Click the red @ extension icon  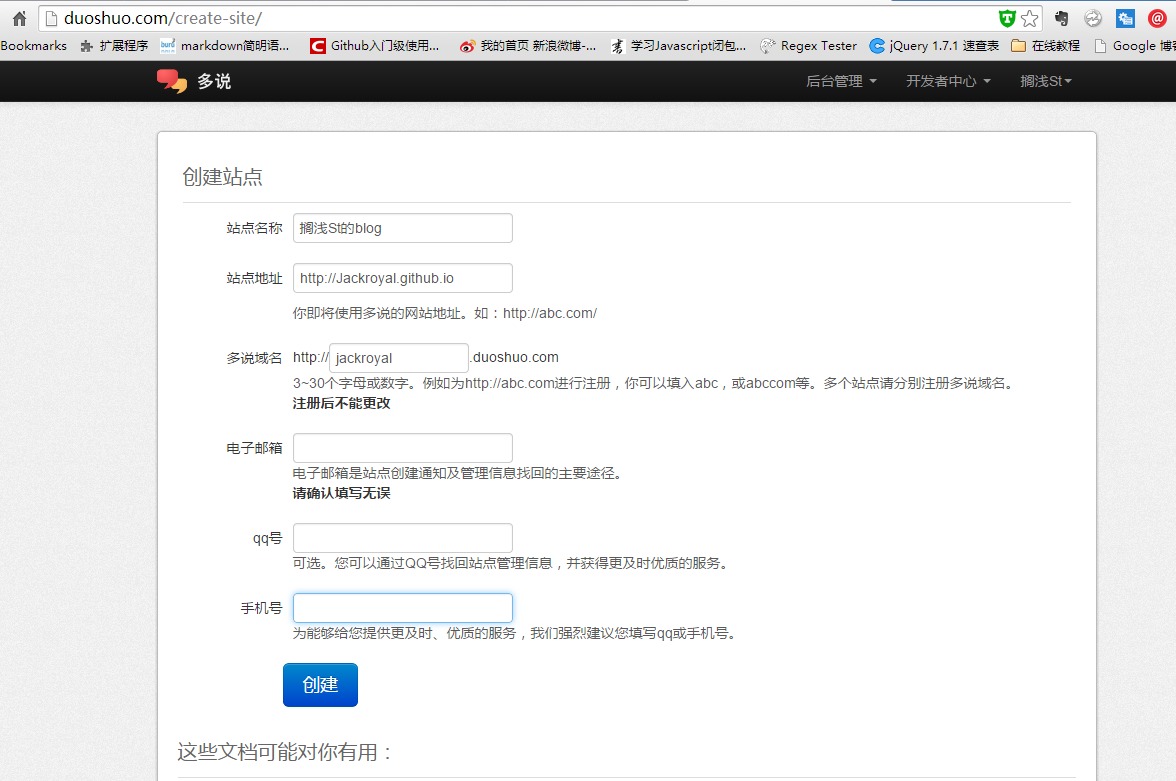point(1157,18)
